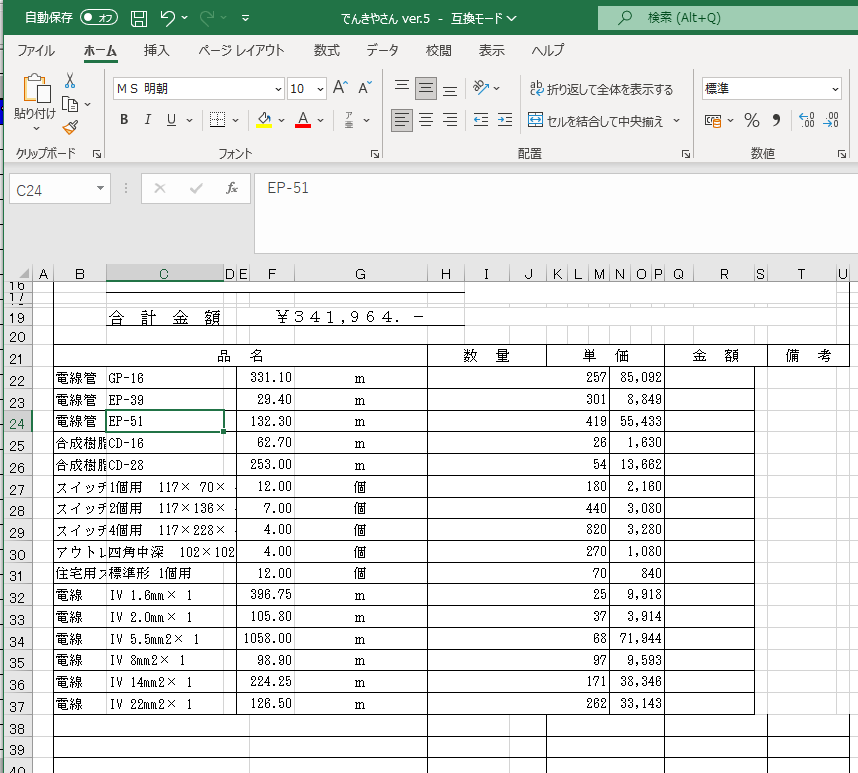Screen dimensions: 858x773
Task: Click the Increase Font Size icon
Action: [340, 89]
